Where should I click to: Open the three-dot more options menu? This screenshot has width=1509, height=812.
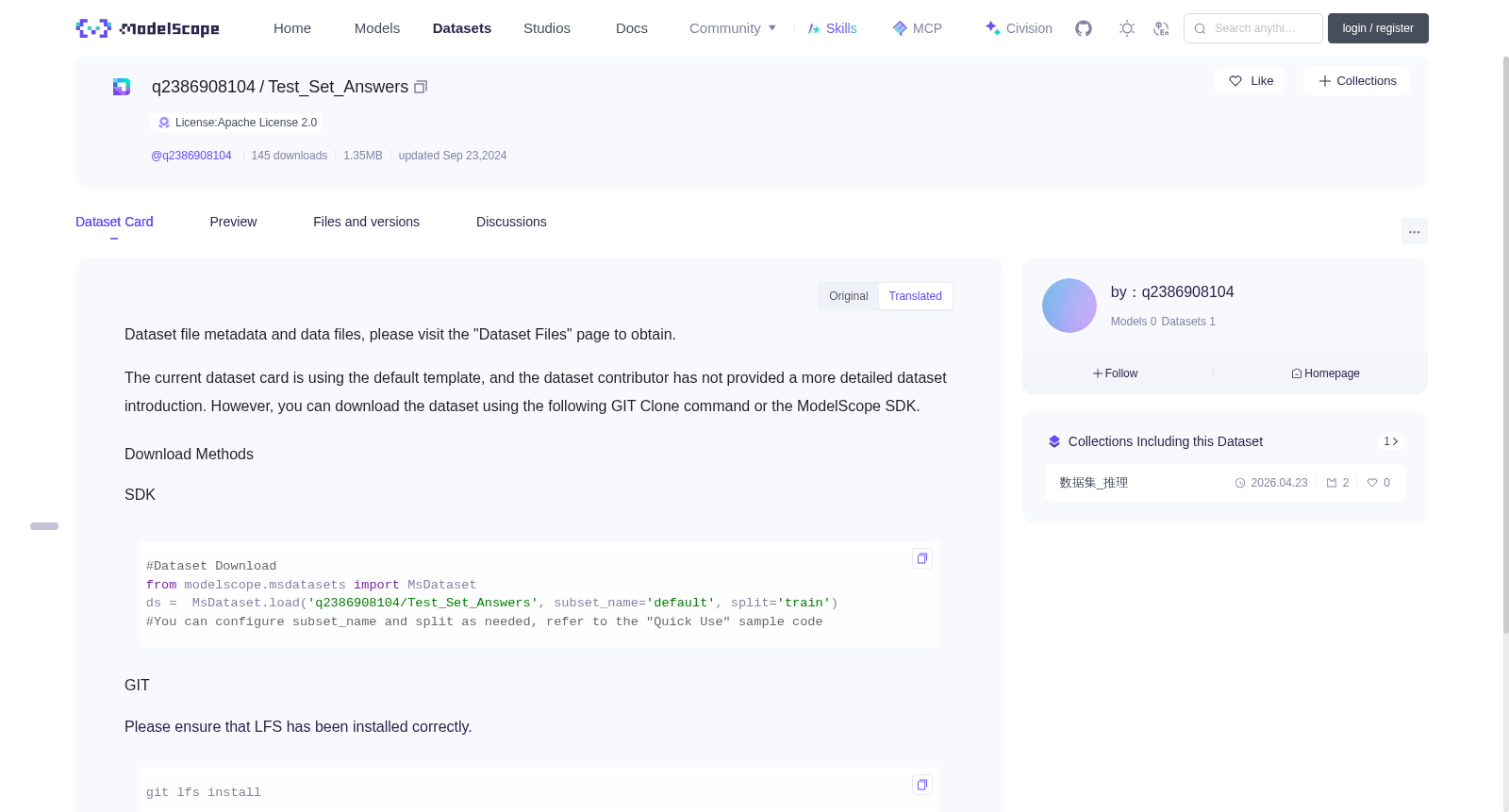click(1414, 231)
